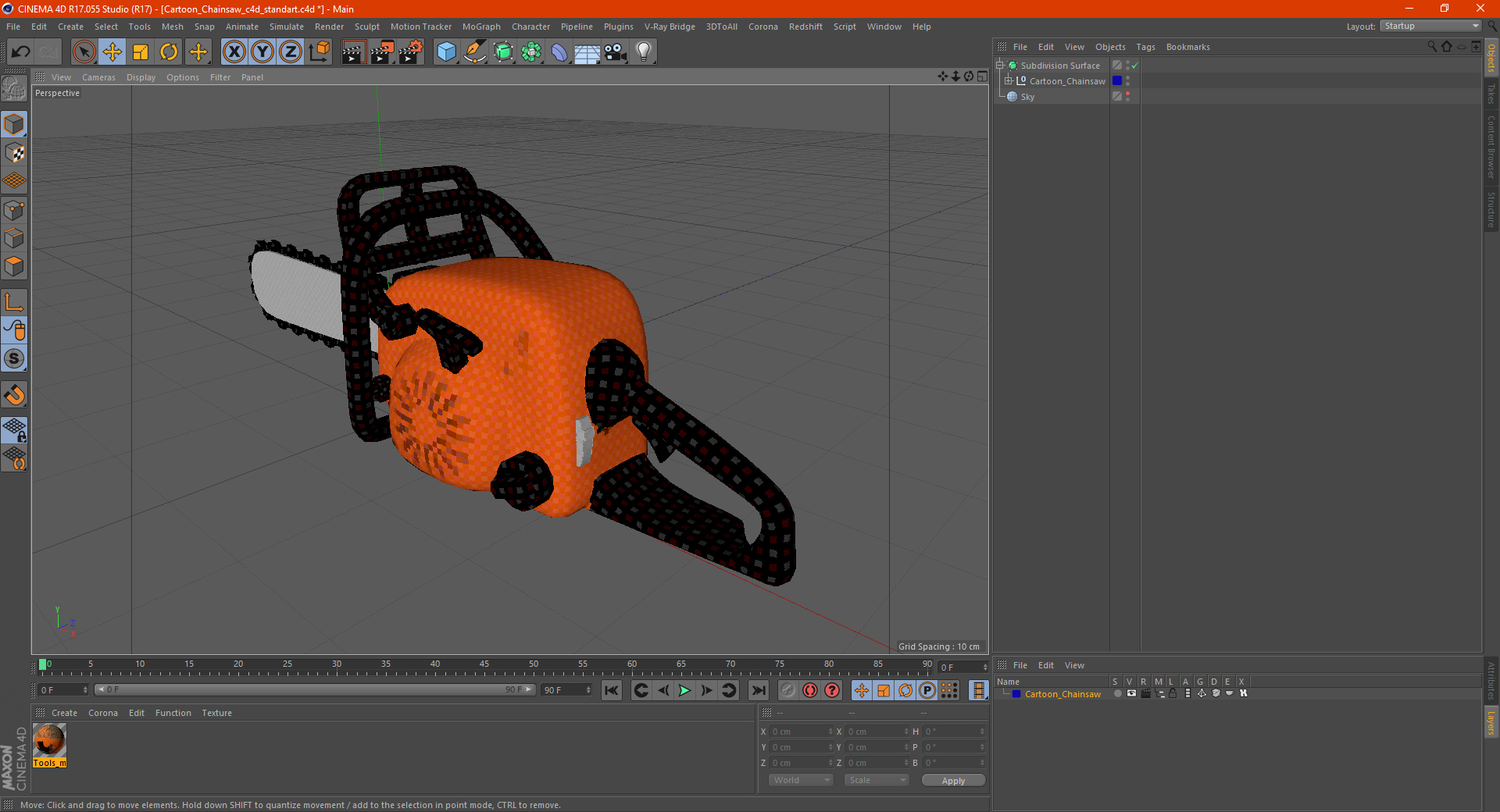
Task: Activate the Rotate tool
Action: 169,52
